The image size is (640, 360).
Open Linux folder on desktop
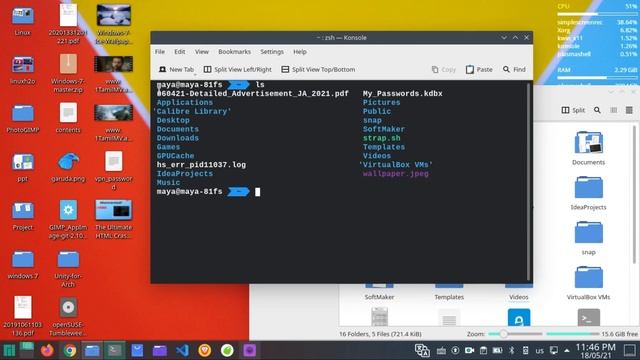coord(22,21)
